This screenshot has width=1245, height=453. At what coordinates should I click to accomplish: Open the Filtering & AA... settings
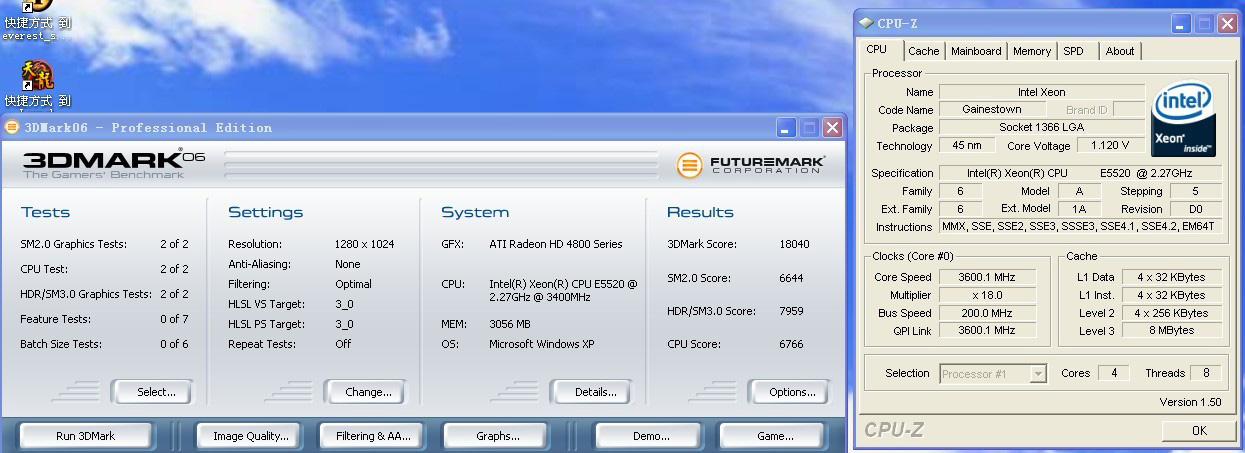coord(373,436)
